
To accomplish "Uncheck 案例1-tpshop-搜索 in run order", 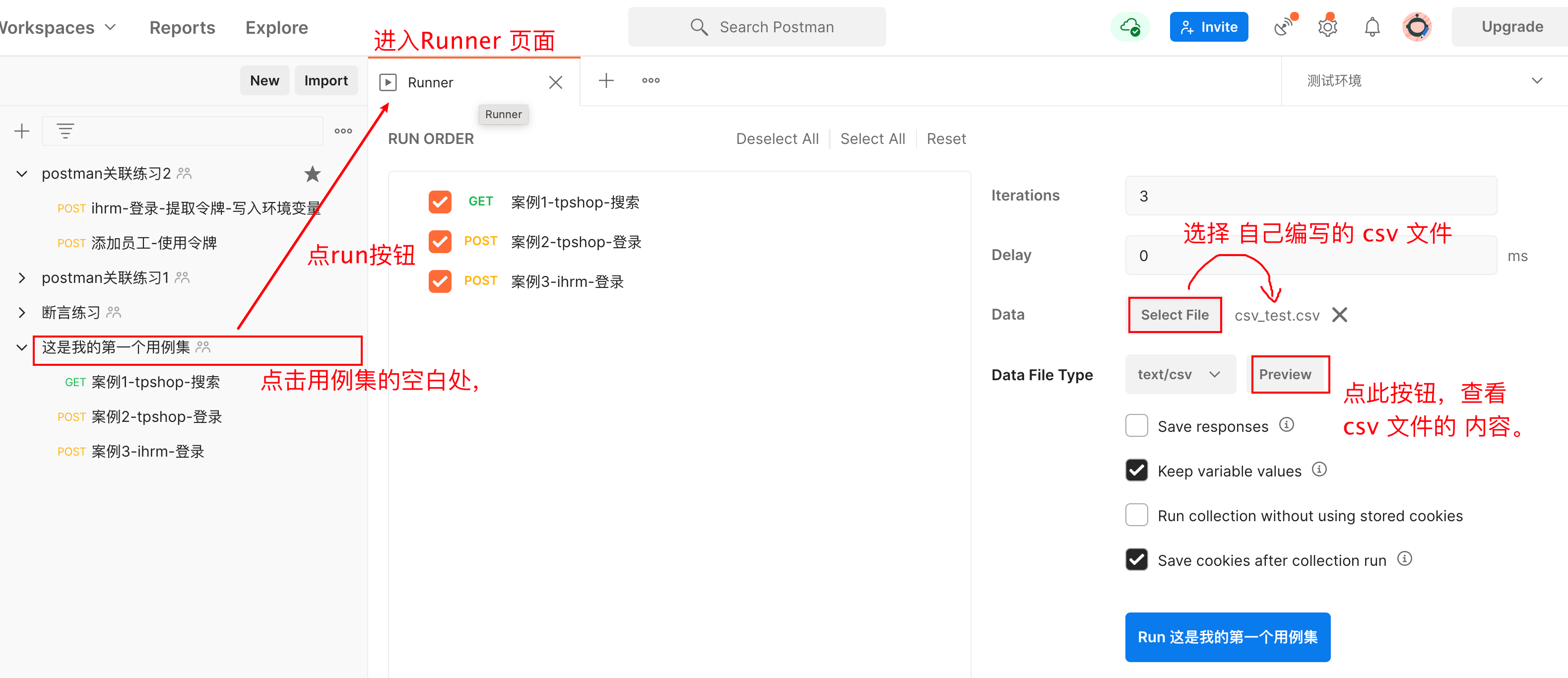I will (440, 202).
